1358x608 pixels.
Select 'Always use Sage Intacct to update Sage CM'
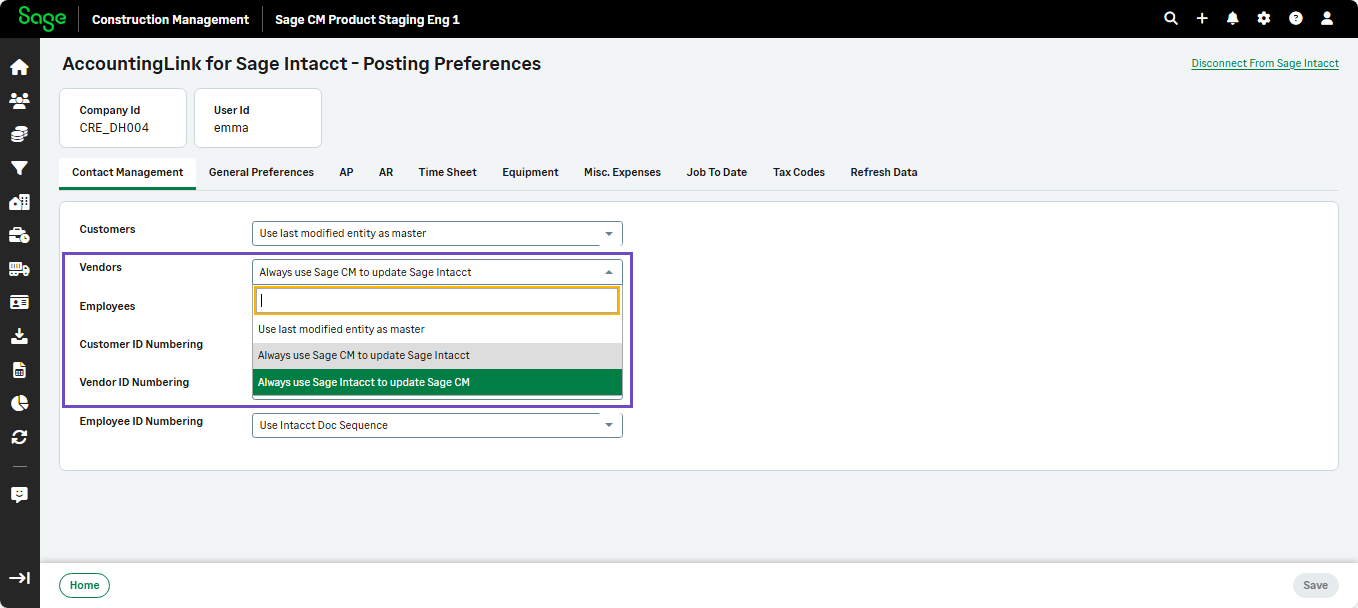(x=437, y=382)
